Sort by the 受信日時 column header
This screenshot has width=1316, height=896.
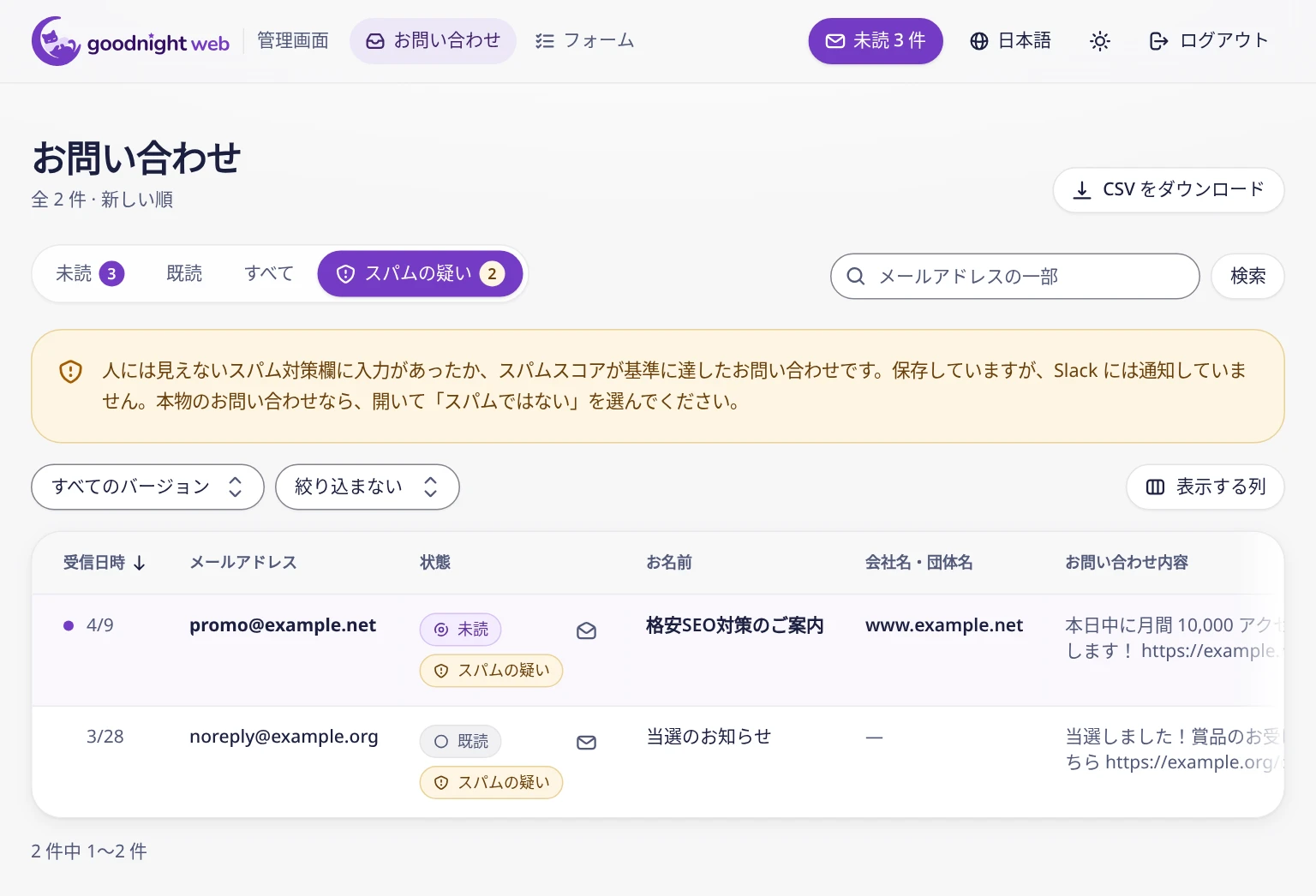(105, 563)
